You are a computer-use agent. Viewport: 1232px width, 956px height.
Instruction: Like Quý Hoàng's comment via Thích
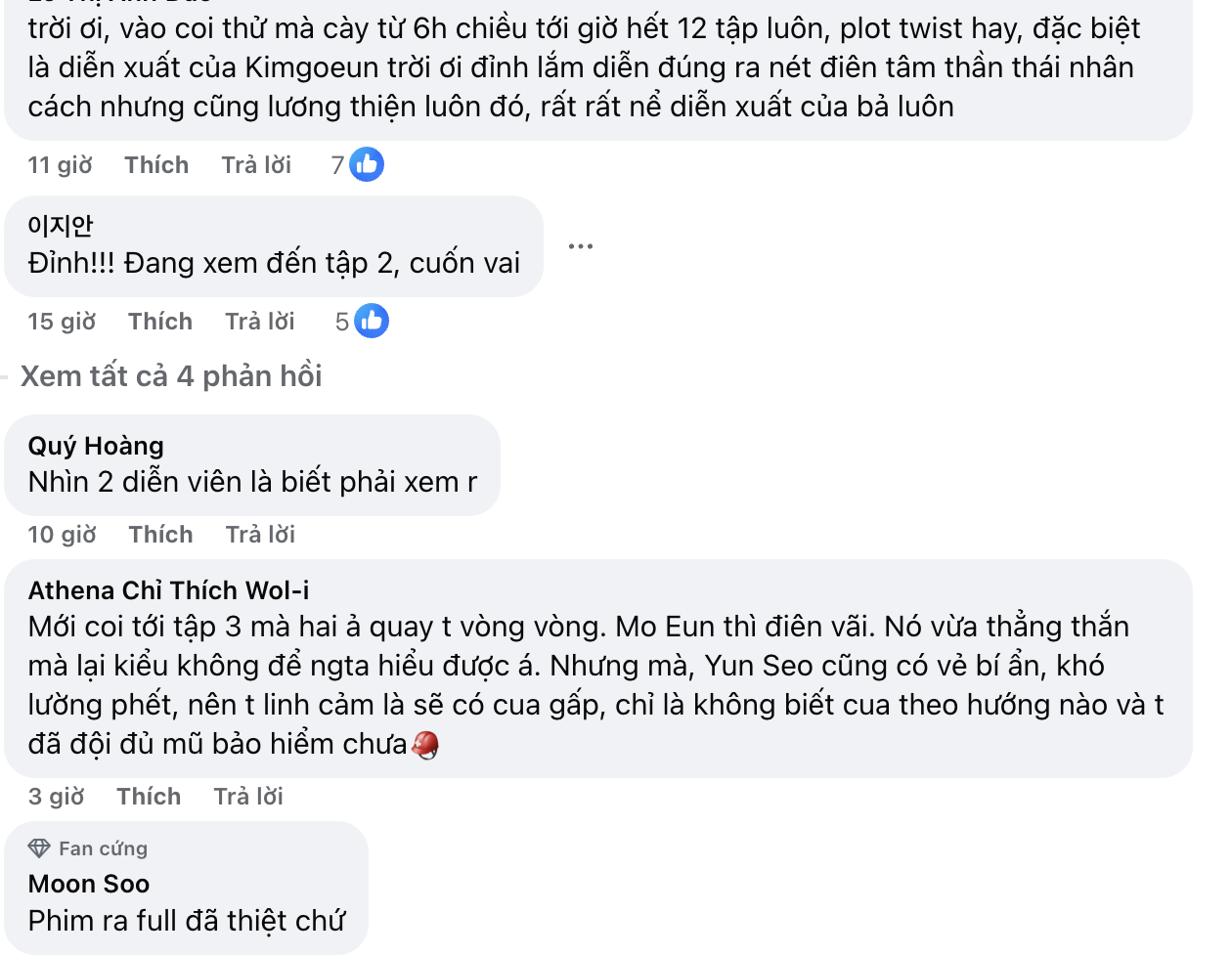point(159,534)
